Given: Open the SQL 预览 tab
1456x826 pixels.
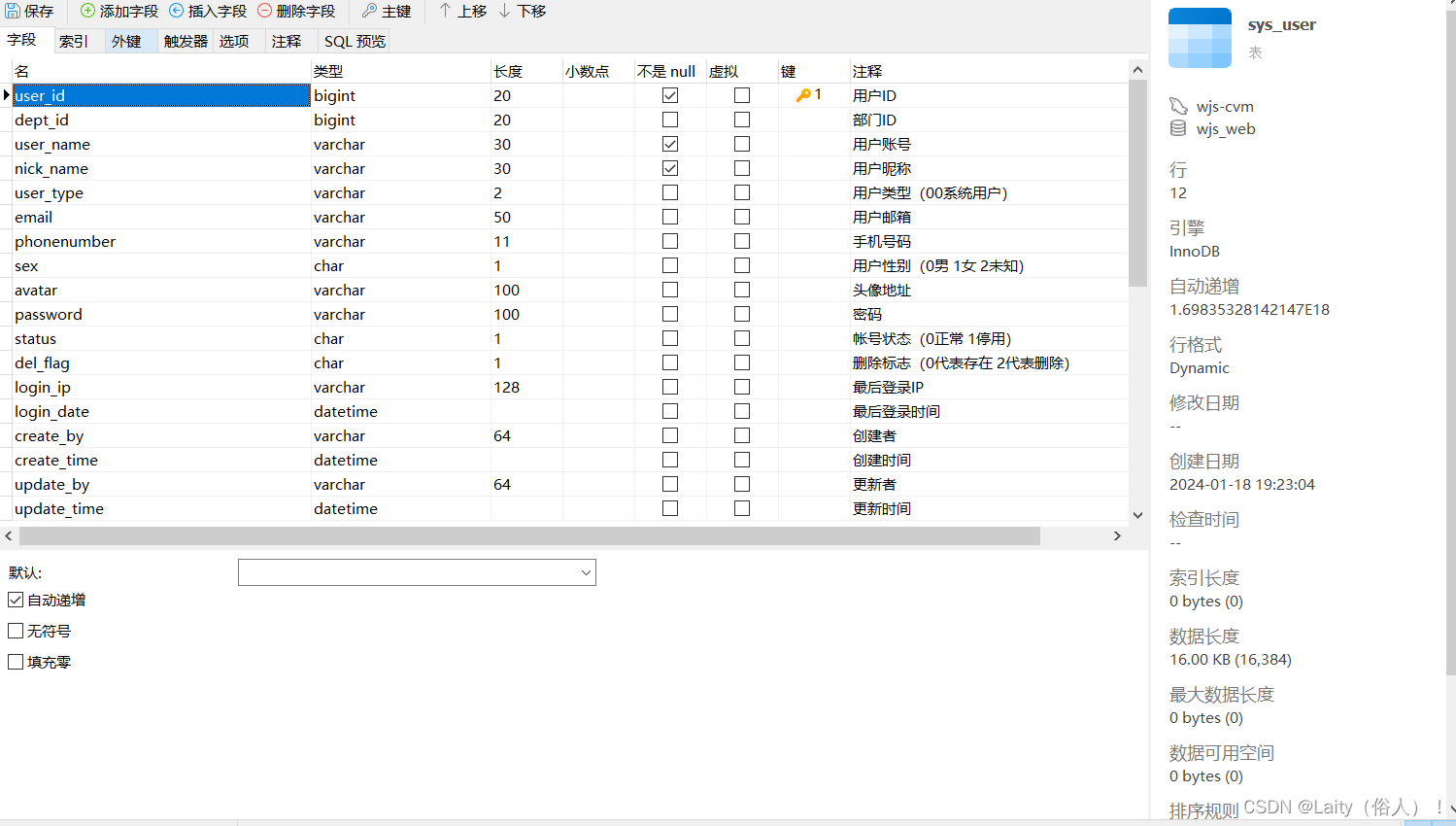Looking at the screenshot, I should point(355,41).
